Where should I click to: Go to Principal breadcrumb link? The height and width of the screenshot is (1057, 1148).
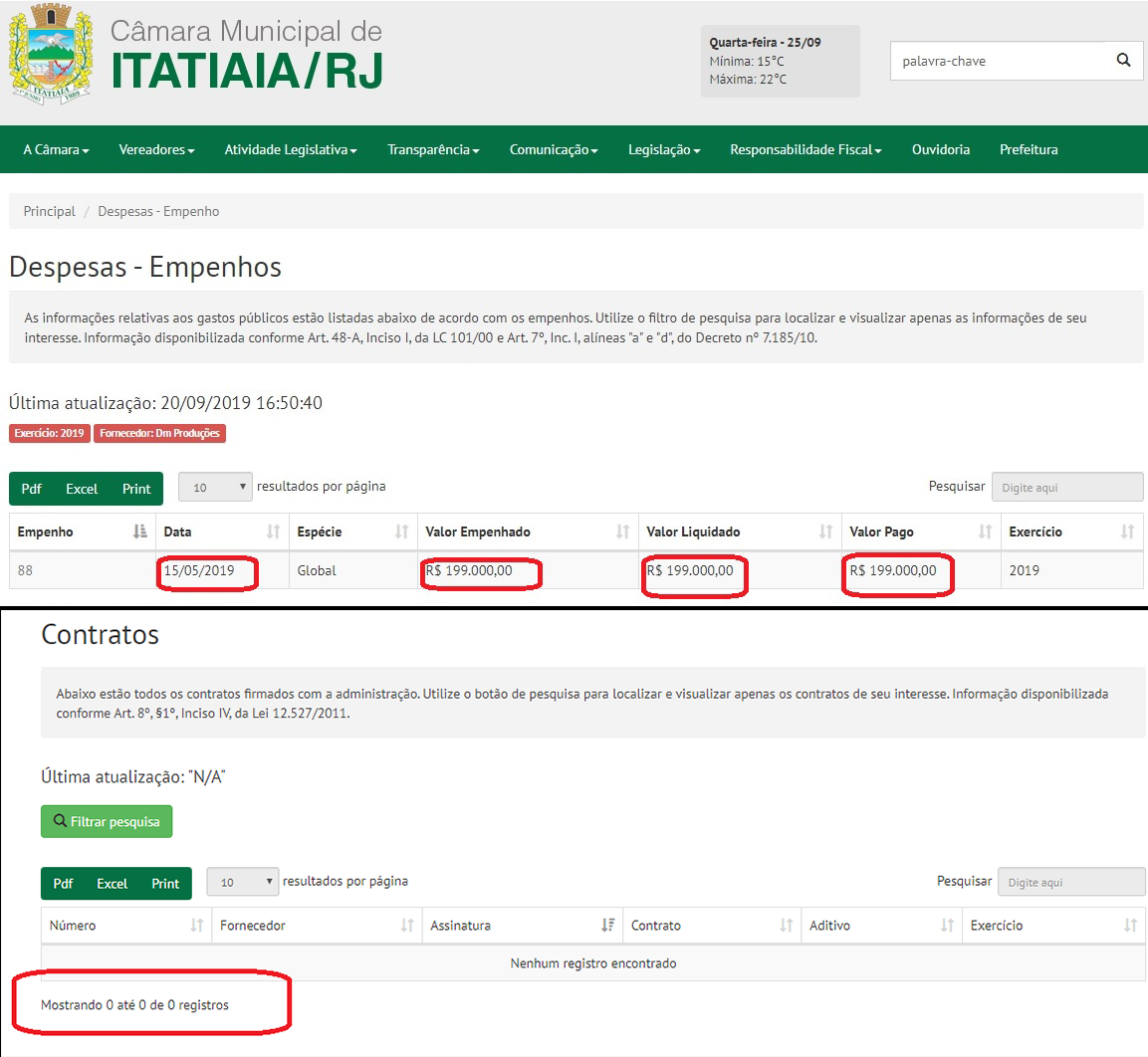[x=50, y=211]
